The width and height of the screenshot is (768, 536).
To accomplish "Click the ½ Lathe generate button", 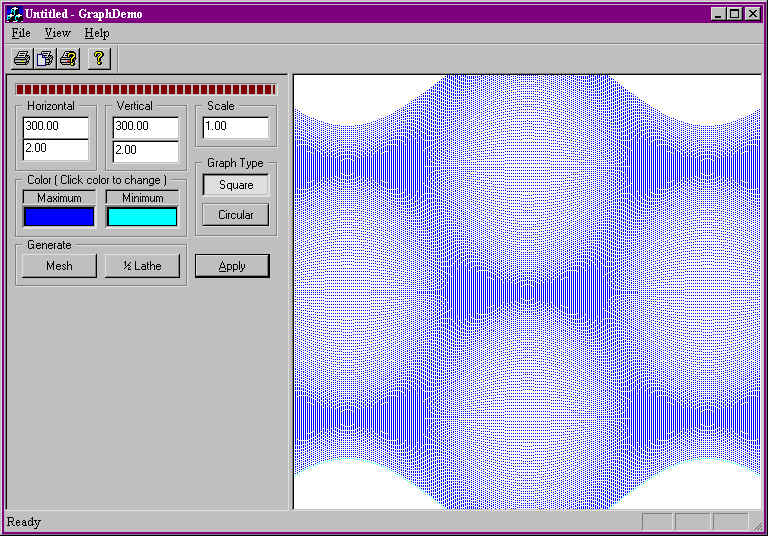I will click(142, 266).
